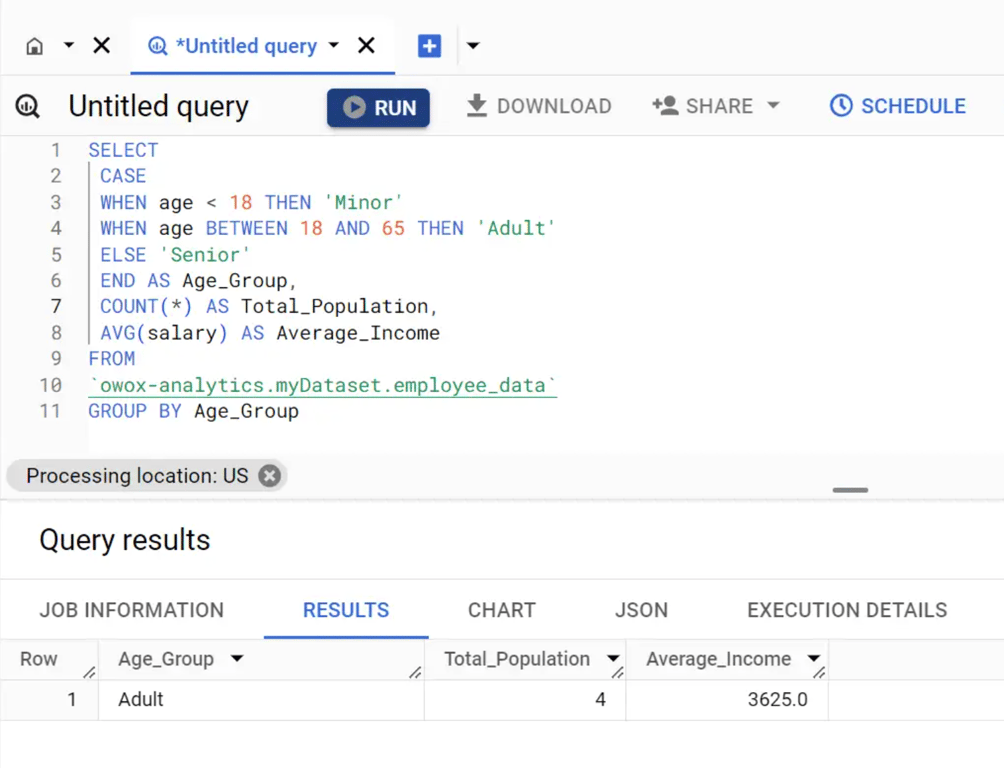
Task: Open the Untitled query tab dropdown arrow
Action: [334, 45]
